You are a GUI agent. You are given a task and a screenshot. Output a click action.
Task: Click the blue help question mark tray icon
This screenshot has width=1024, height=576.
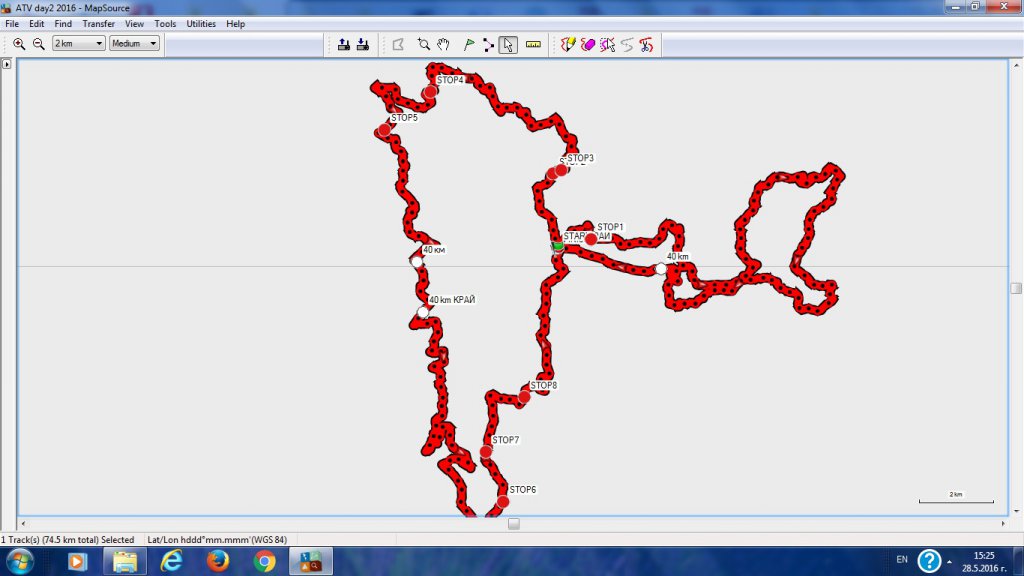click(x=929, y=560)
